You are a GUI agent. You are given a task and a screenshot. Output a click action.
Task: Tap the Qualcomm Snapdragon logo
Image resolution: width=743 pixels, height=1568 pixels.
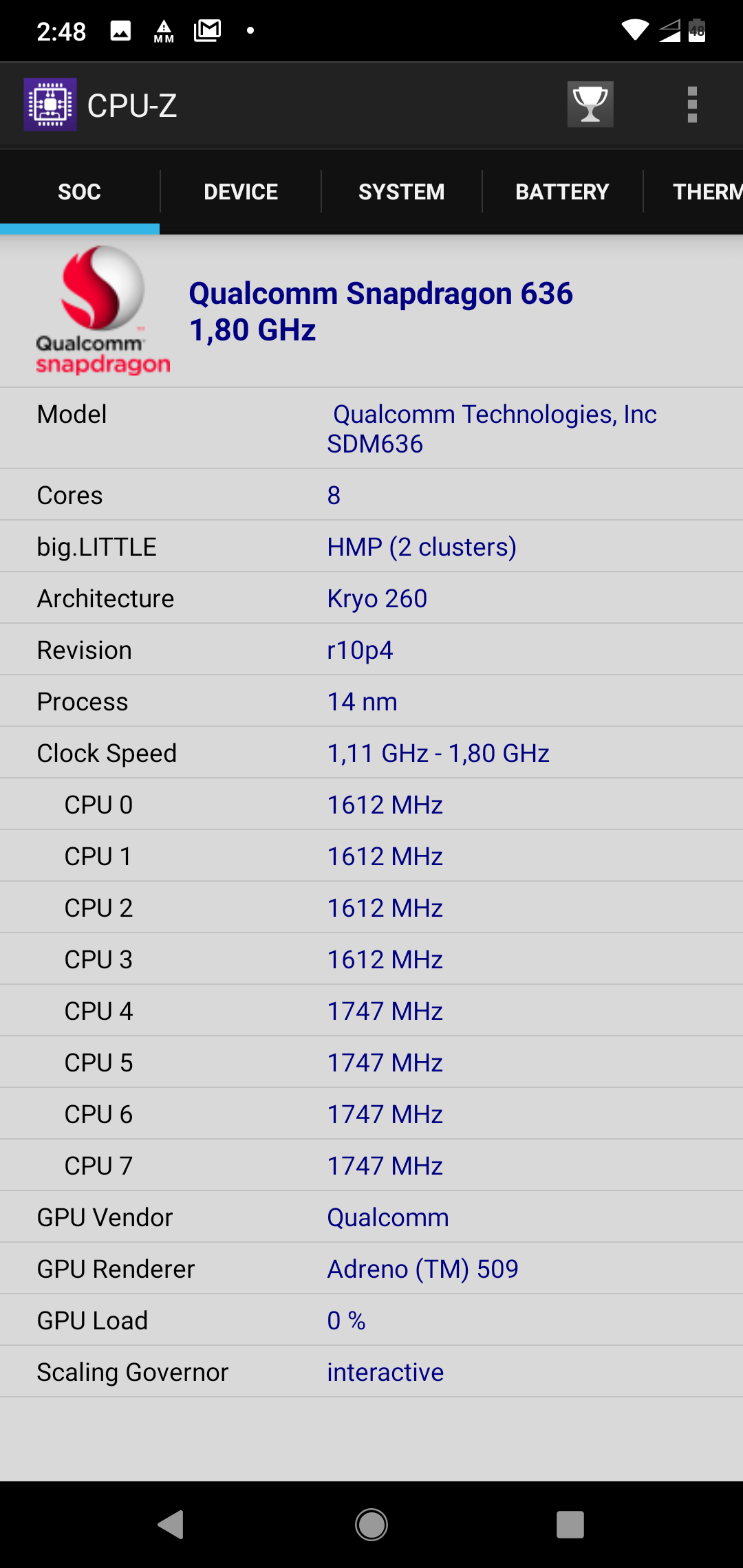point(102,310)
